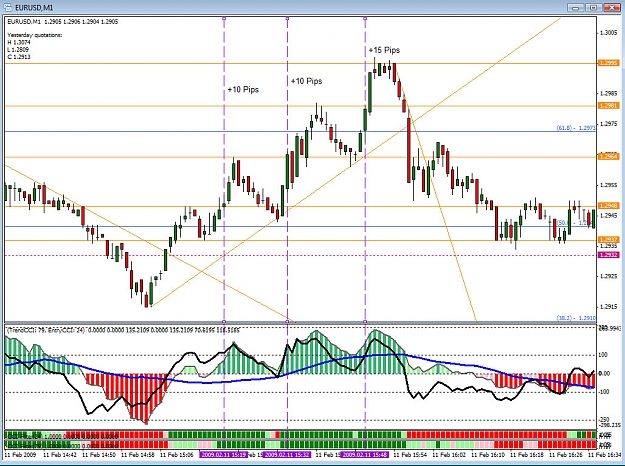Click the orange 1.2937 price level tag
The height and width of the screenshot is (466, 625).
(x=608, y=240)
